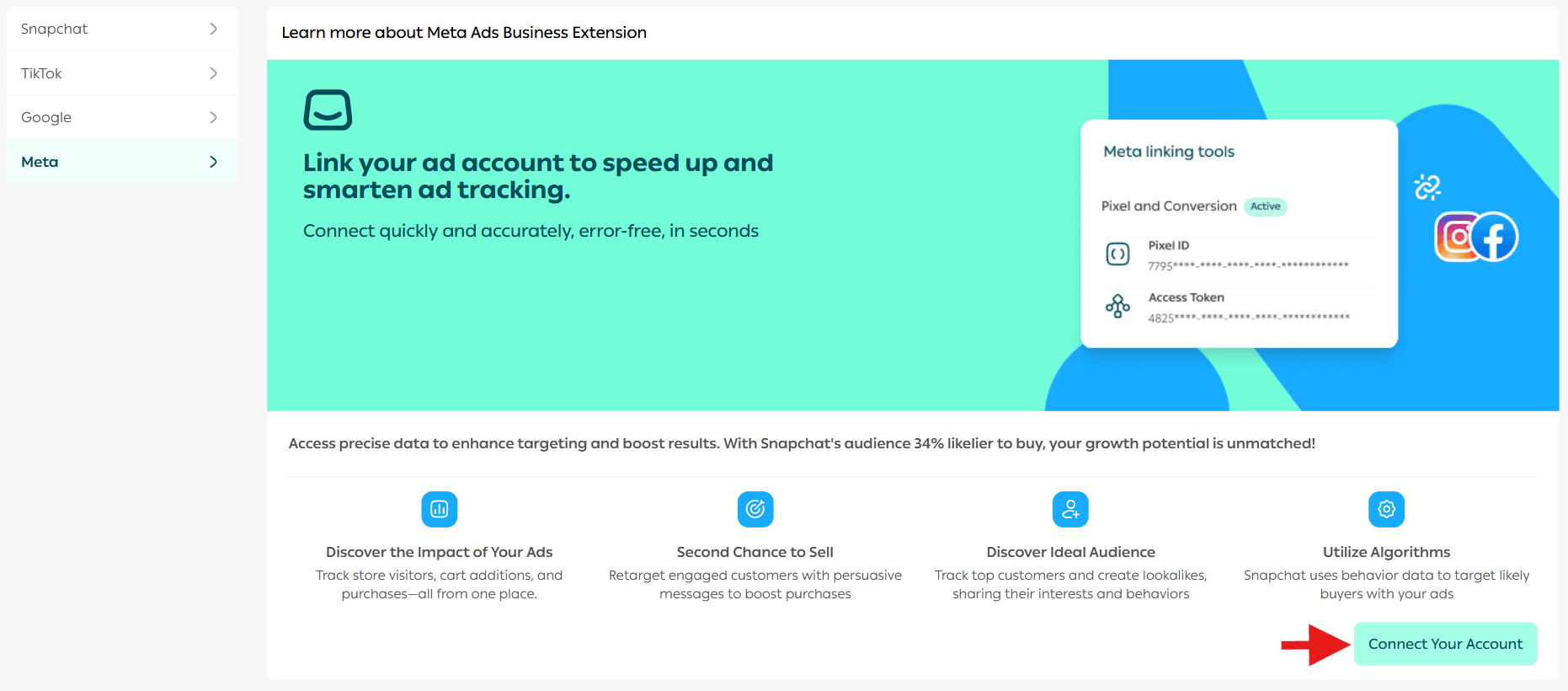The height and width of the screenshot is (691, 1568).
Task: Click the Salla shopping bag logo icon
Action: tap(328, 110)
